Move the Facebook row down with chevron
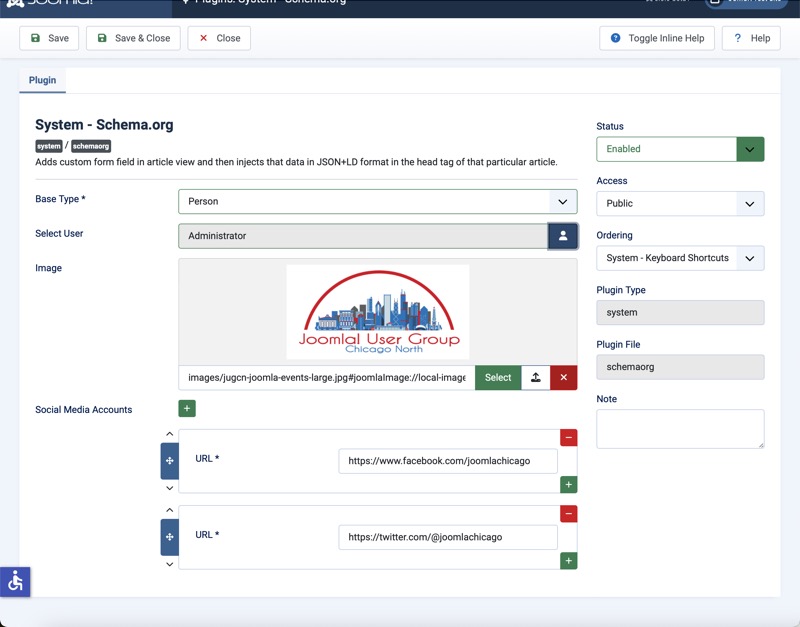This screenshot has height=627, width=800. (169, 488)
